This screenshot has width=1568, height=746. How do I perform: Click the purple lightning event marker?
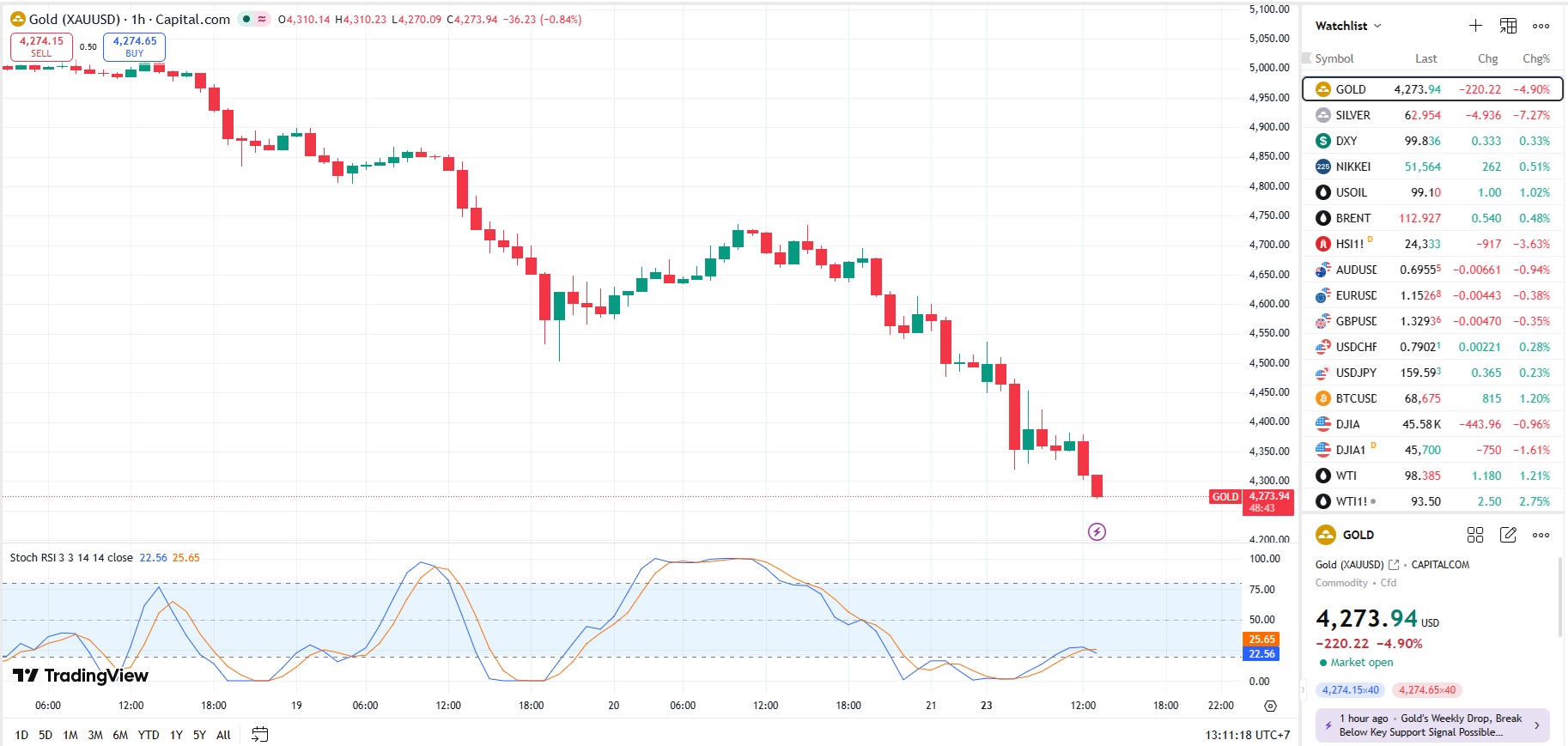[1097, 532]
